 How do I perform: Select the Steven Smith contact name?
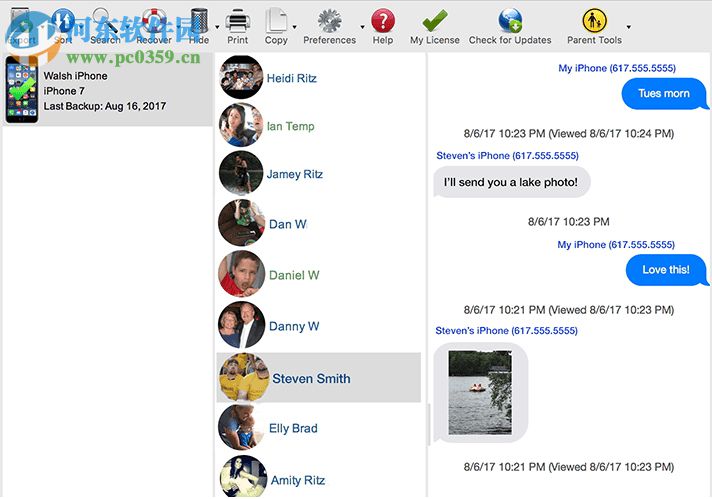pyautogui.click(x=311, y=379)
